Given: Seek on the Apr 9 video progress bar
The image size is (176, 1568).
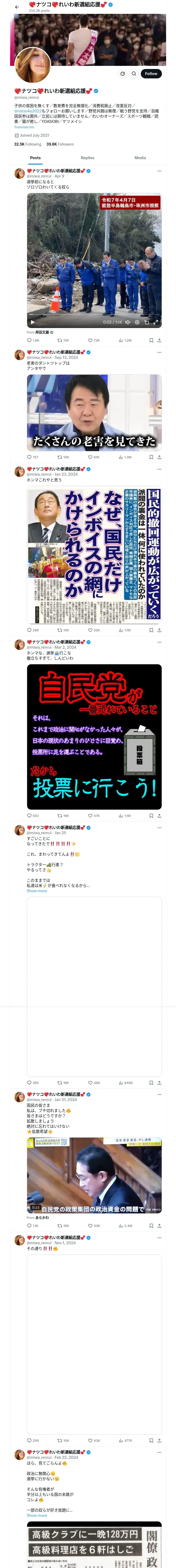Looking at the screenshot, I should click(x=94, y=316).
